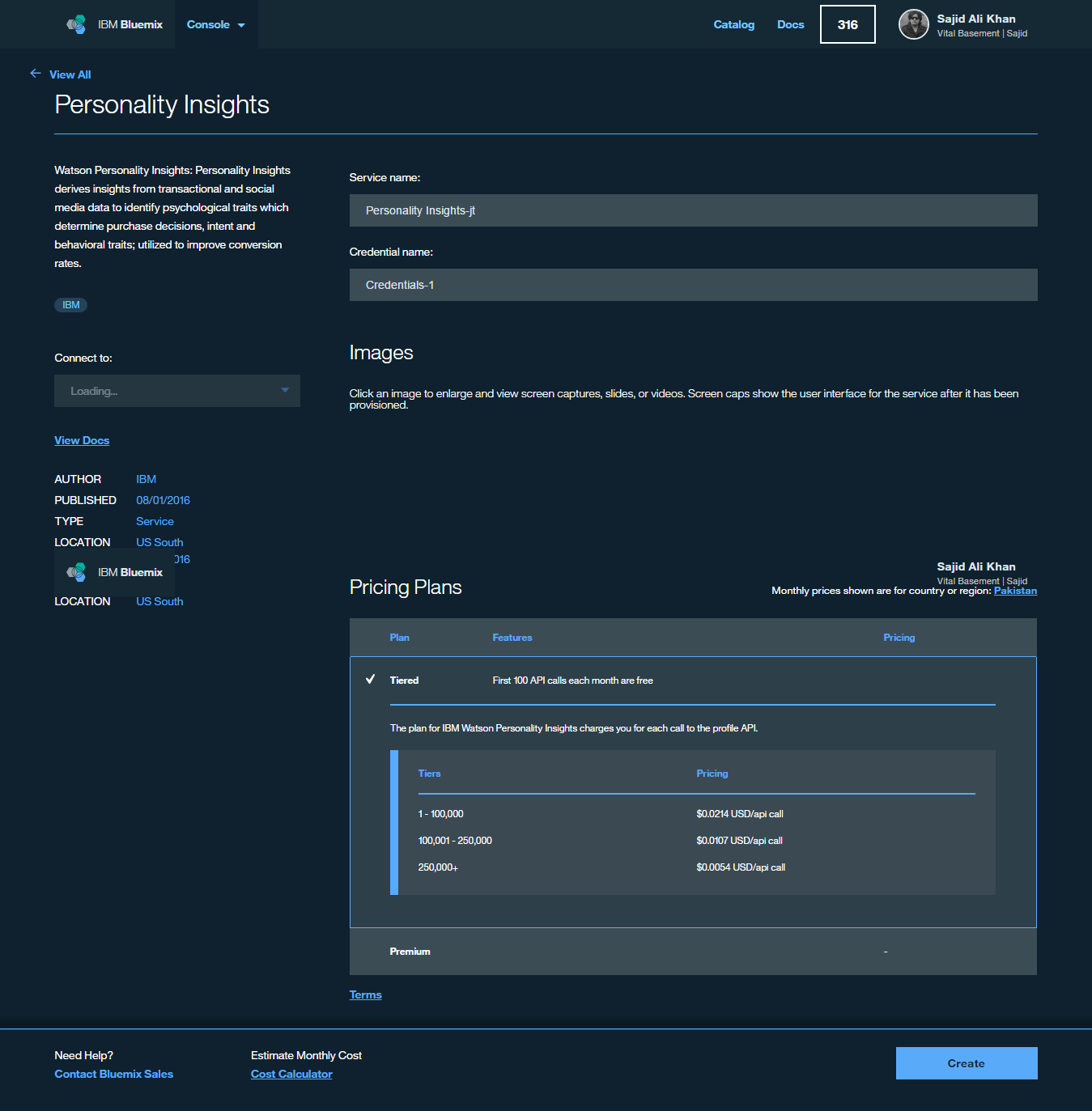Open Contact Bluemix Sales link
Screen dimensions: 1092x1111
[113, 1074]
